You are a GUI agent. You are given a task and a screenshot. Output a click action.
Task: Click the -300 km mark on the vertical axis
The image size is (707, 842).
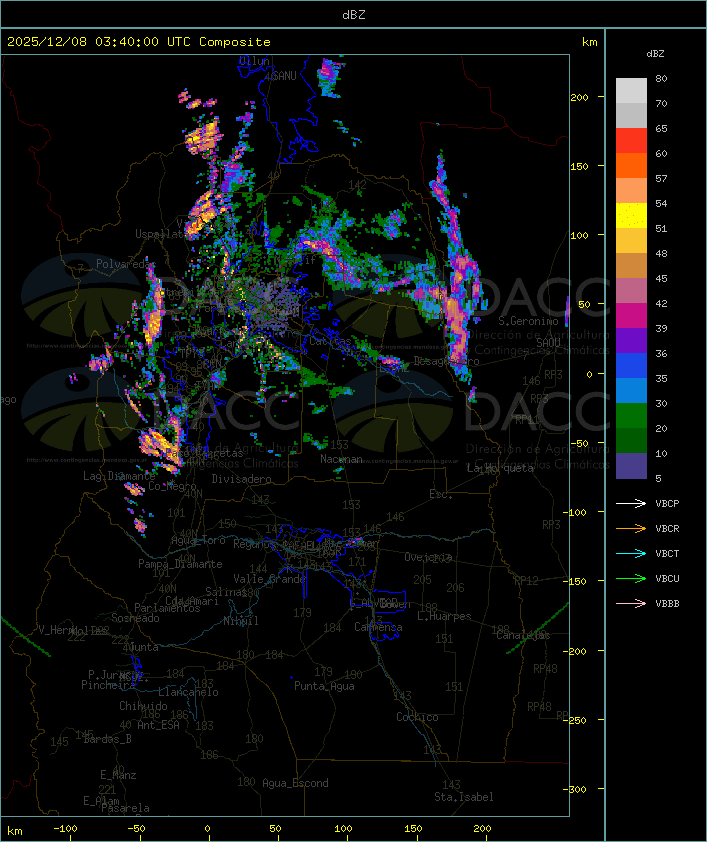click(x=575, y=789)
